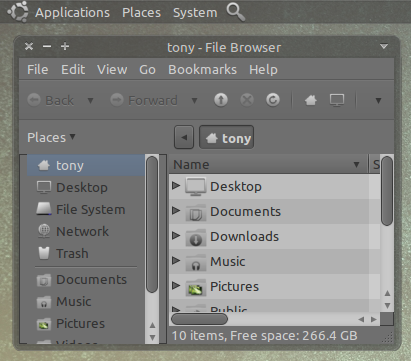Open the Forward history dropdown arrow
The image size is (411, 361).
pos(195,100)
